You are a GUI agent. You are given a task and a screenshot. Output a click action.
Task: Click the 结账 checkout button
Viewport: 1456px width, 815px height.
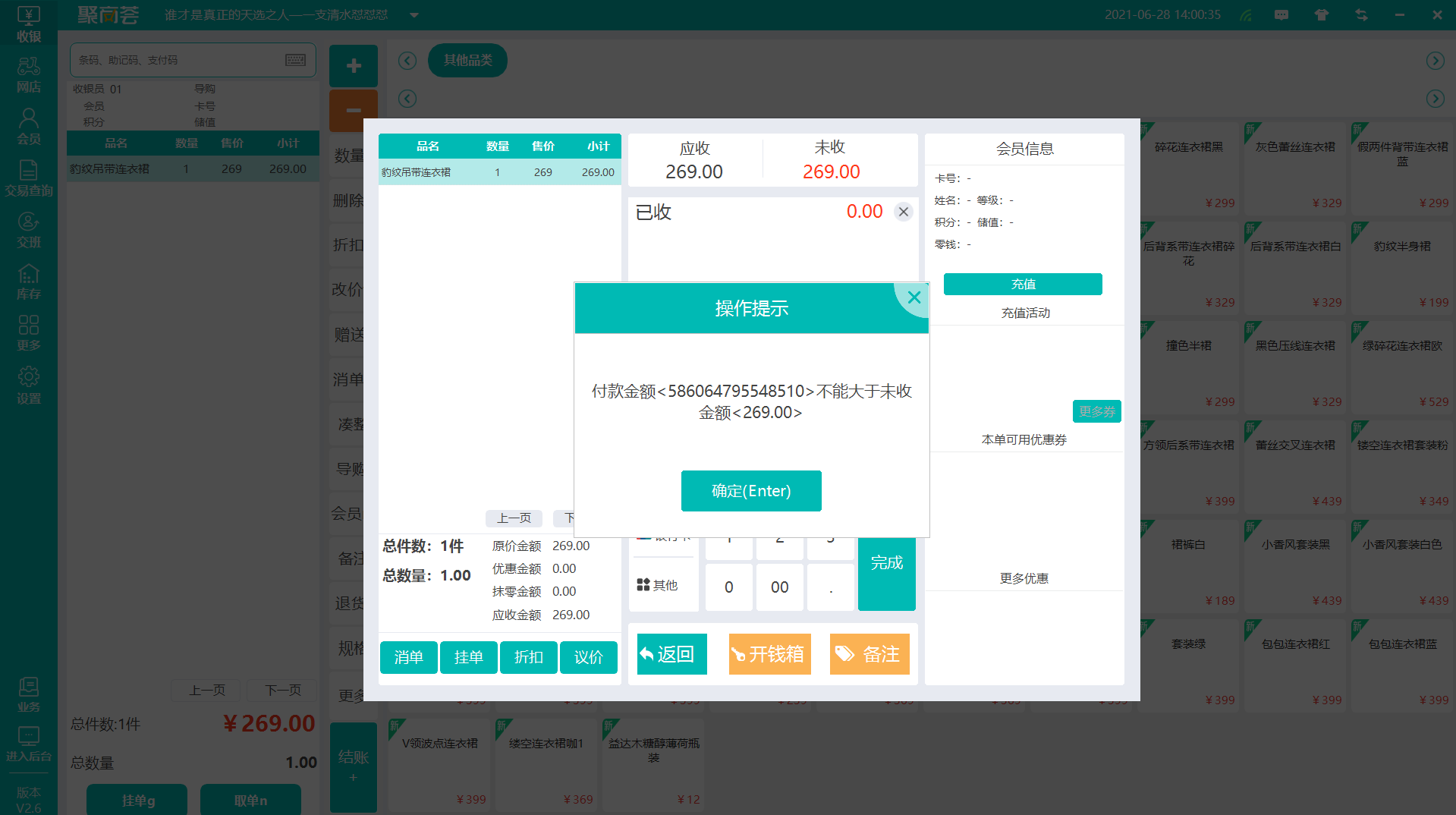tap(354, 766)
